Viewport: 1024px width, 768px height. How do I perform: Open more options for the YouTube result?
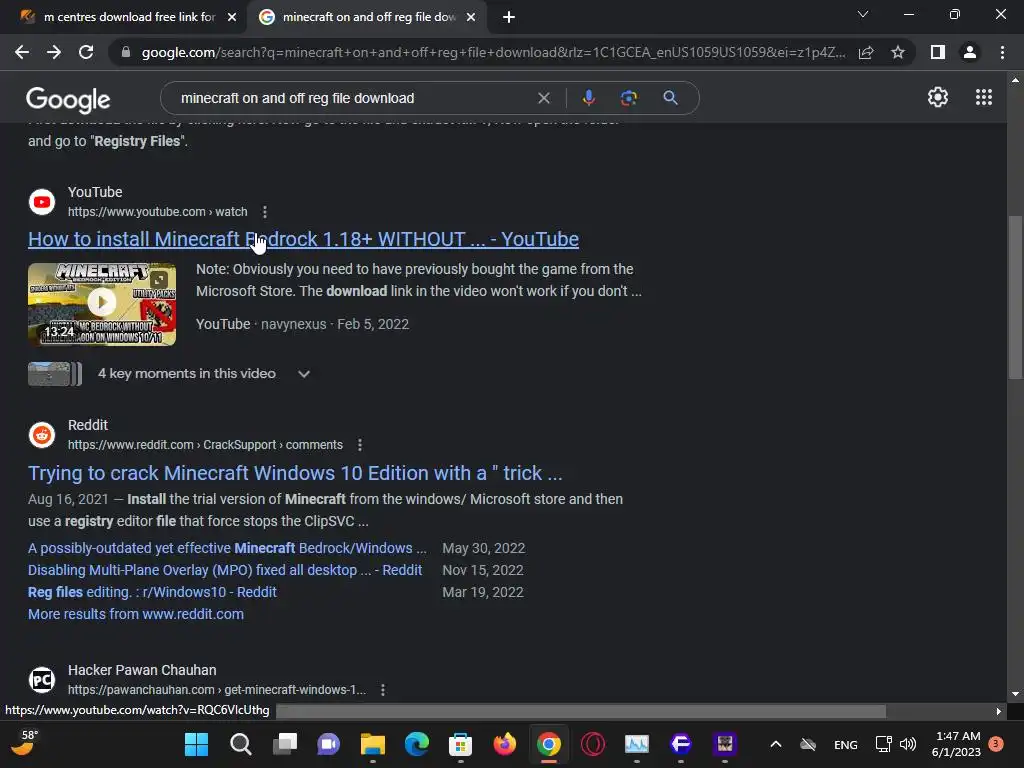point(264,212)
